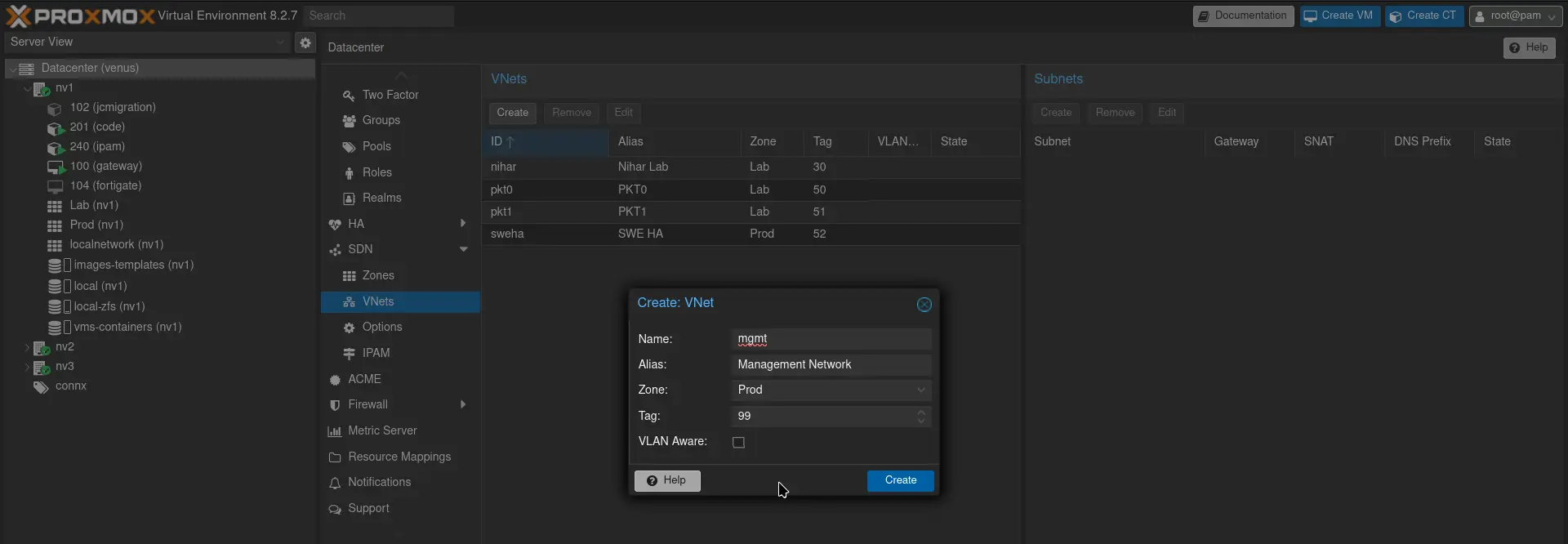Screen dimensions: 1568x544
Task: Click the 102 (jcmigration) container icon
Action: tap(55, 108)
